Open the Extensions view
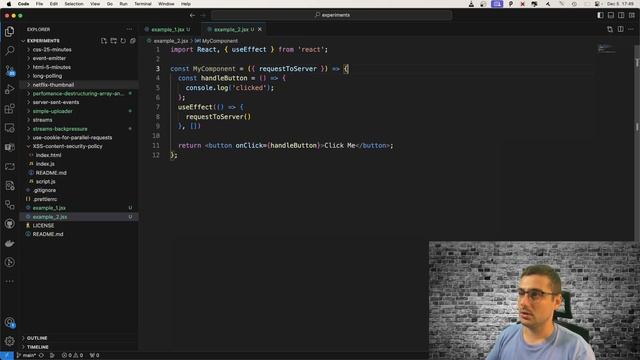This screenshot has width=640, height=360. click(9, 109)
